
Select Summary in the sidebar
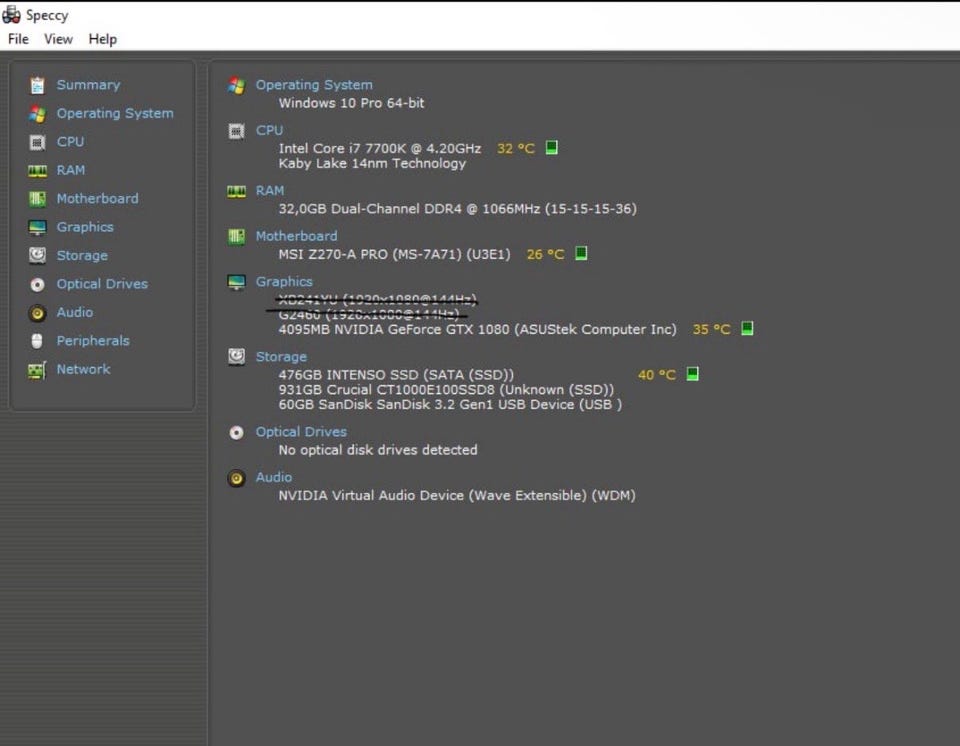point(88,85)
